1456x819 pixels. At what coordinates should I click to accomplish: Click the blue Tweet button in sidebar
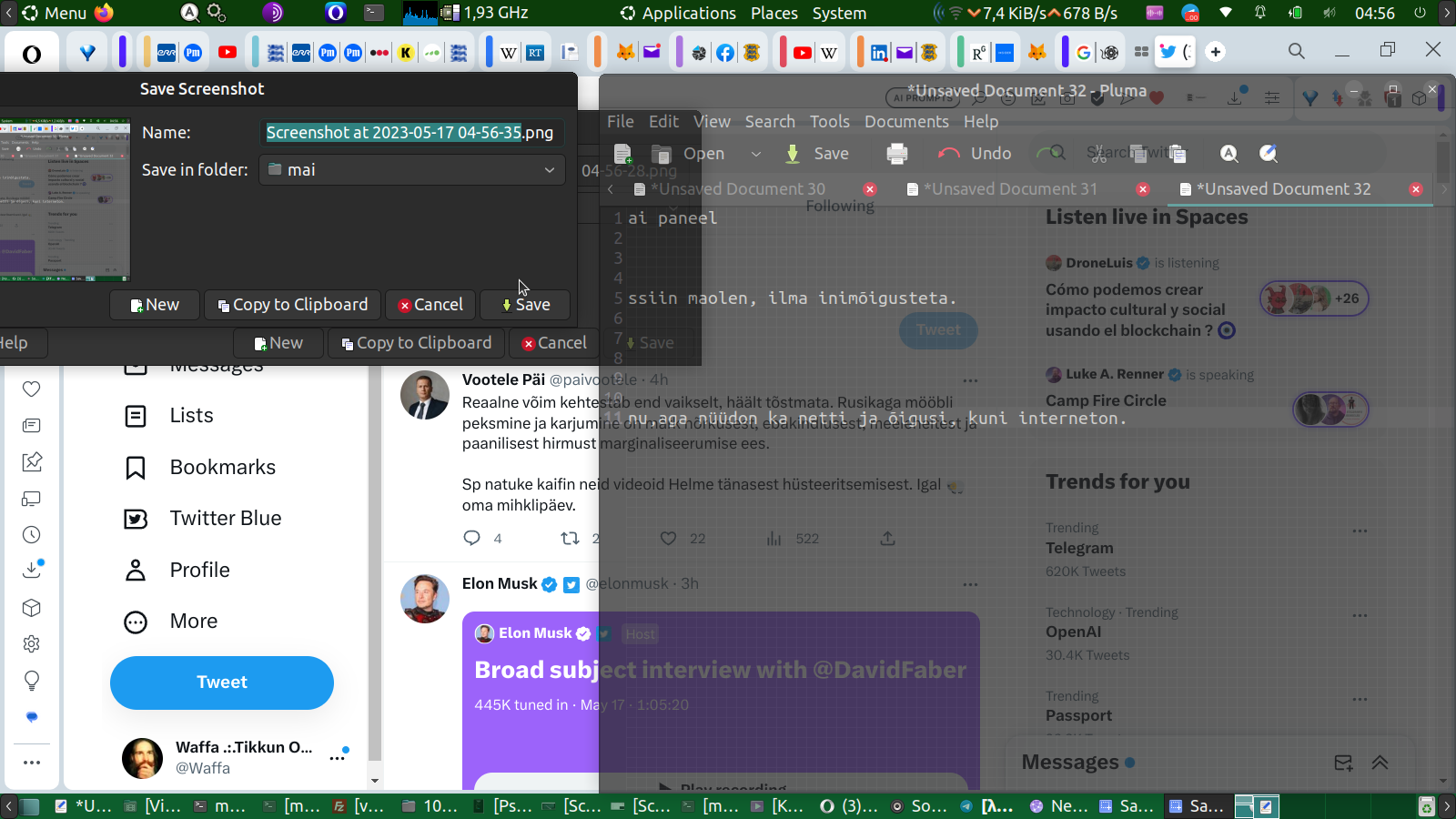(x=222, y=682)
